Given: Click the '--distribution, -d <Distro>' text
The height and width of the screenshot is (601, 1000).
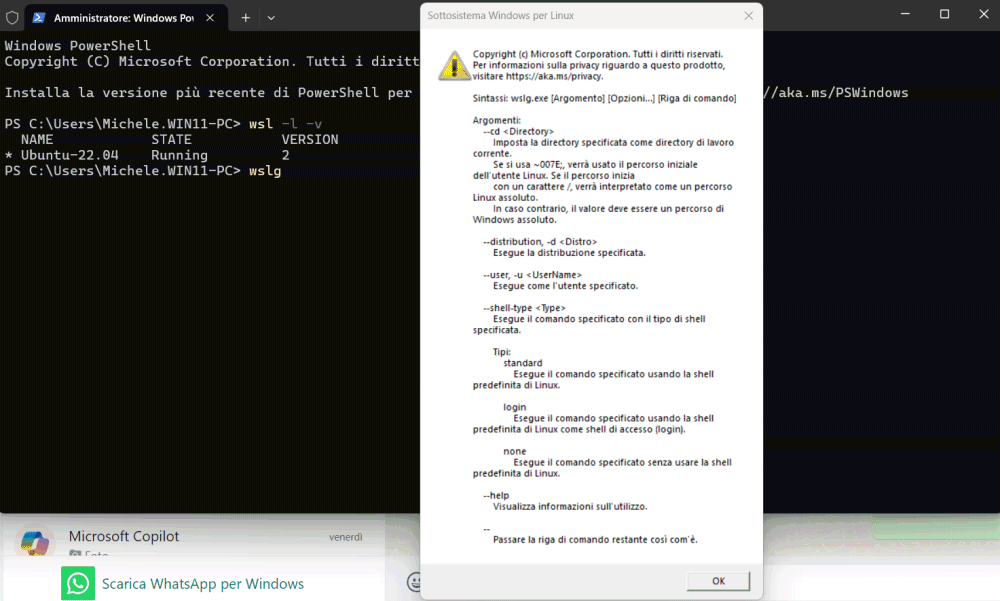Looking at the screenshot, I should (x=540, y=242).
